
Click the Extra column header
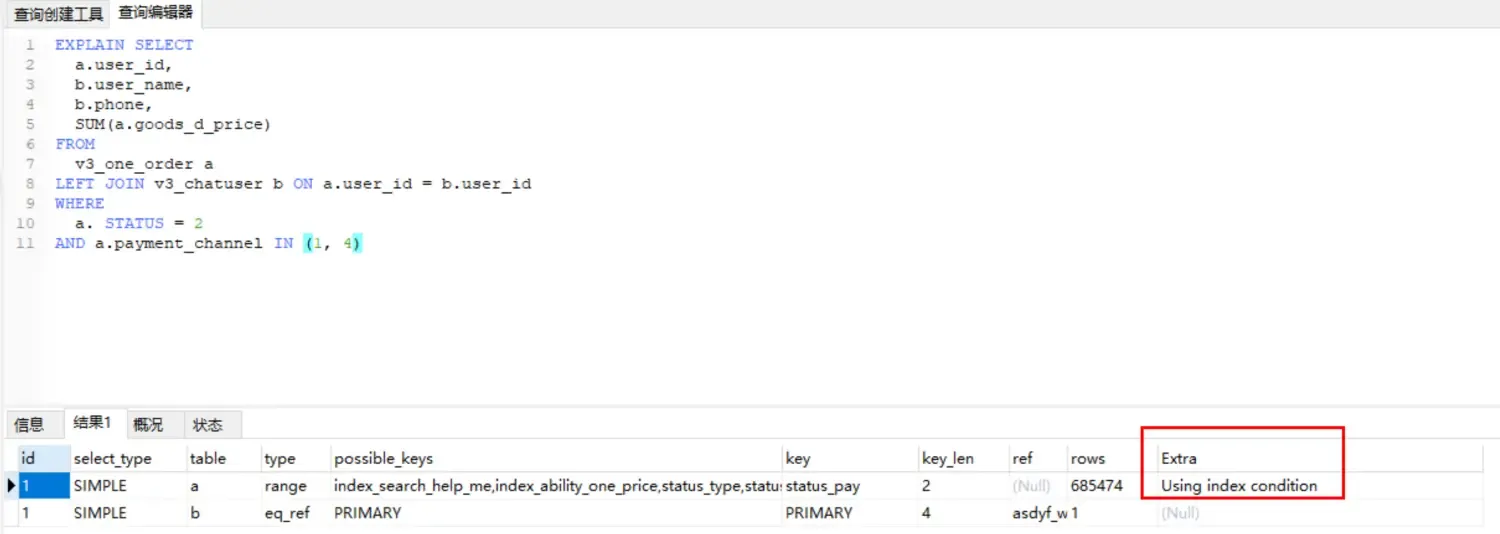tap(1178, 459)
